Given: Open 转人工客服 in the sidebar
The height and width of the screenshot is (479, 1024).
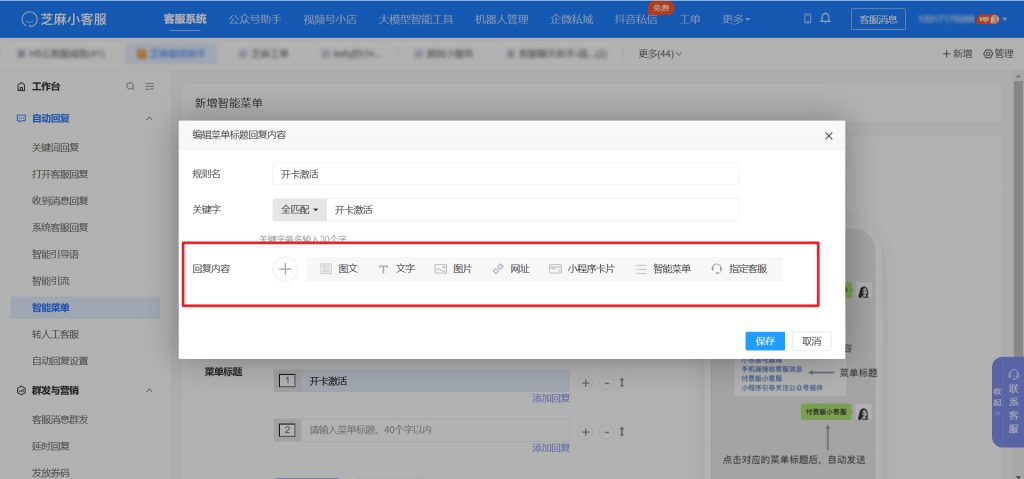Looking at the screenshot, I should [x=56, y=334].
